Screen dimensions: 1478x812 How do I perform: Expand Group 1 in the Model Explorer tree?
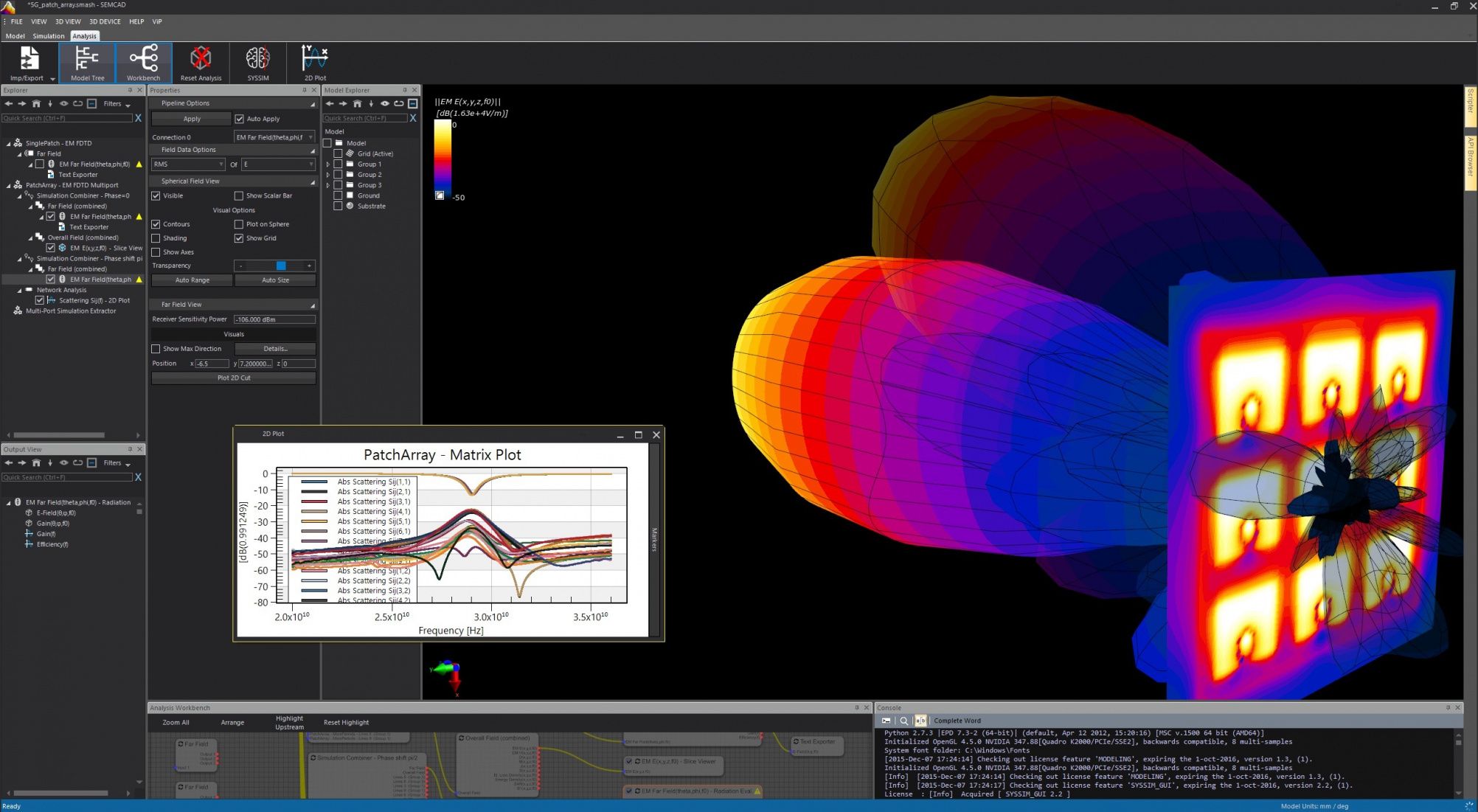pos(327,164)
